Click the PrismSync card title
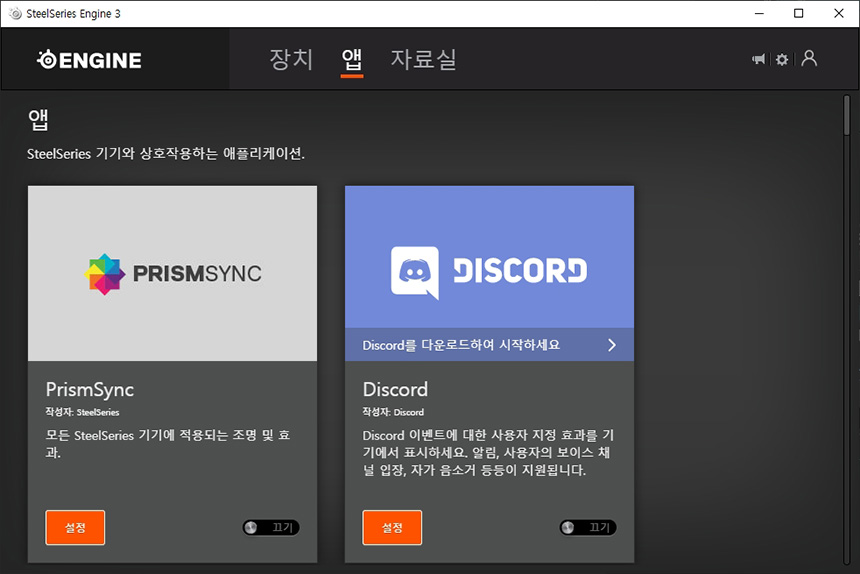The image size is (860, 574). click(90, 390)
